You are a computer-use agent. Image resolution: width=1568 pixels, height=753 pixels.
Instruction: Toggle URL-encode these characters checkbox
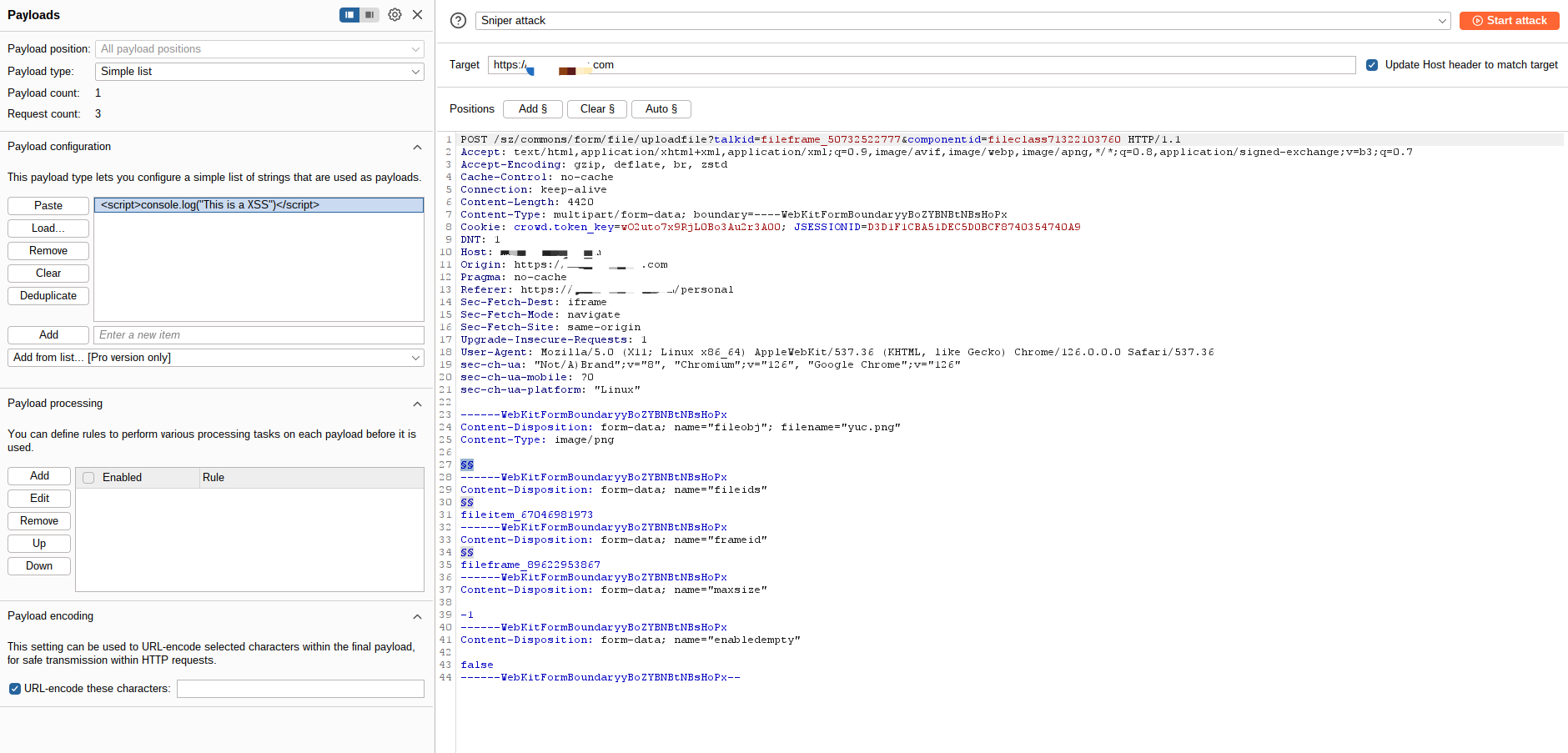click(14, 689)
